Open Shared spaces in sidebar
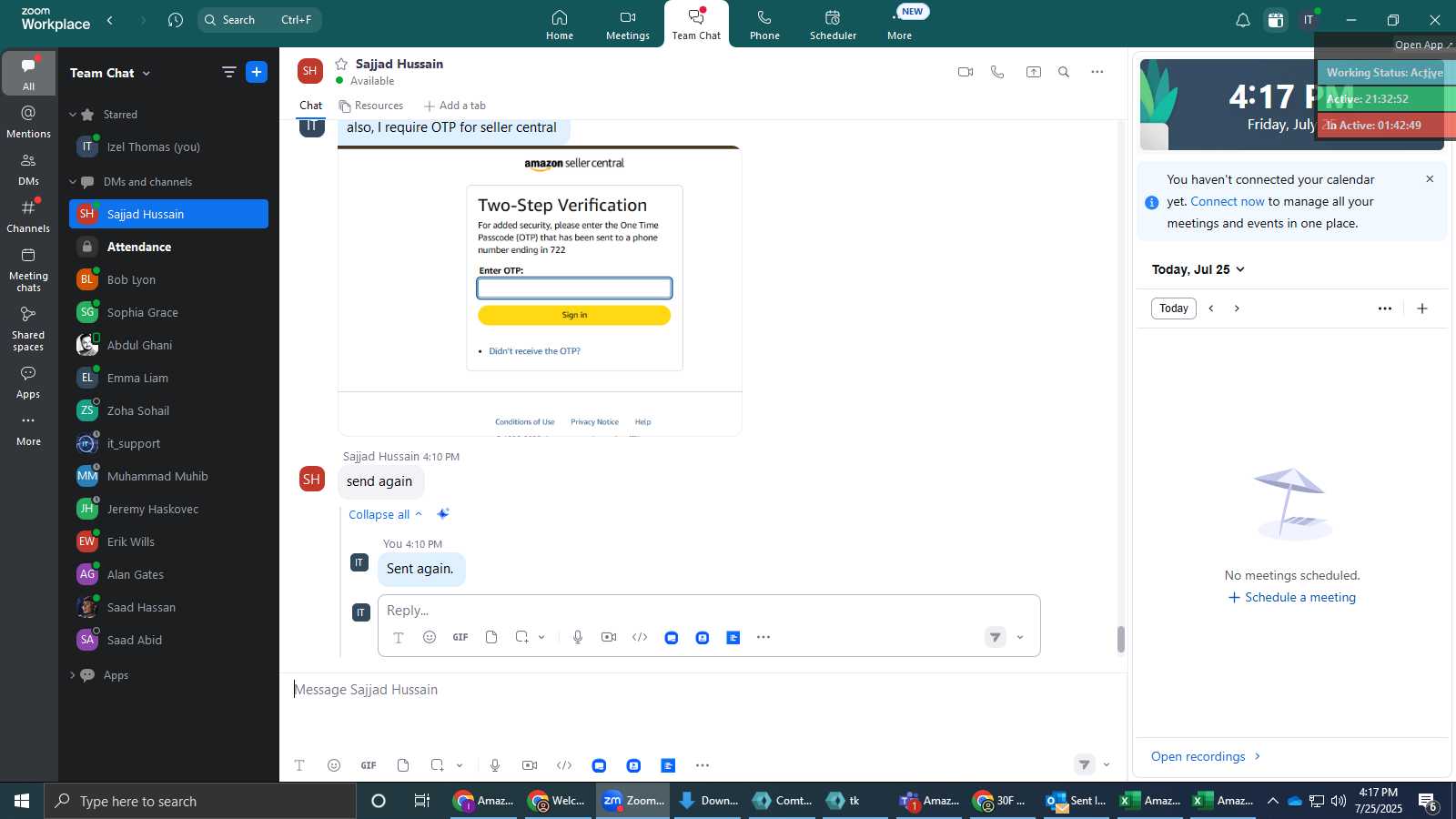The image size is (1456, 819). pyautogui.click(x=28, y=329)
